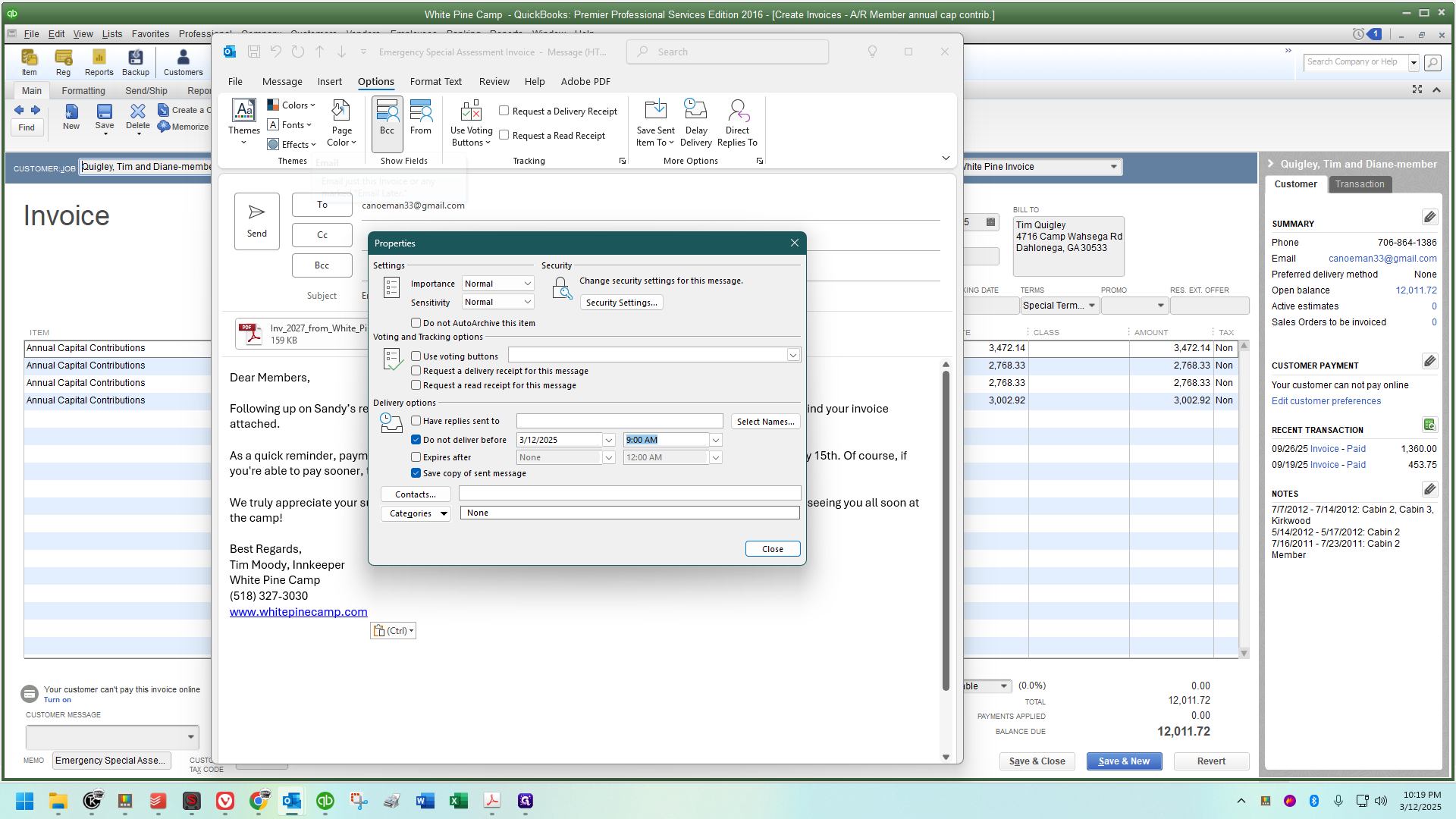Viewport: 1456px width, 819px height.
Task: Click Save & New in QuickBooks
Action: (x=1124, y=761)
